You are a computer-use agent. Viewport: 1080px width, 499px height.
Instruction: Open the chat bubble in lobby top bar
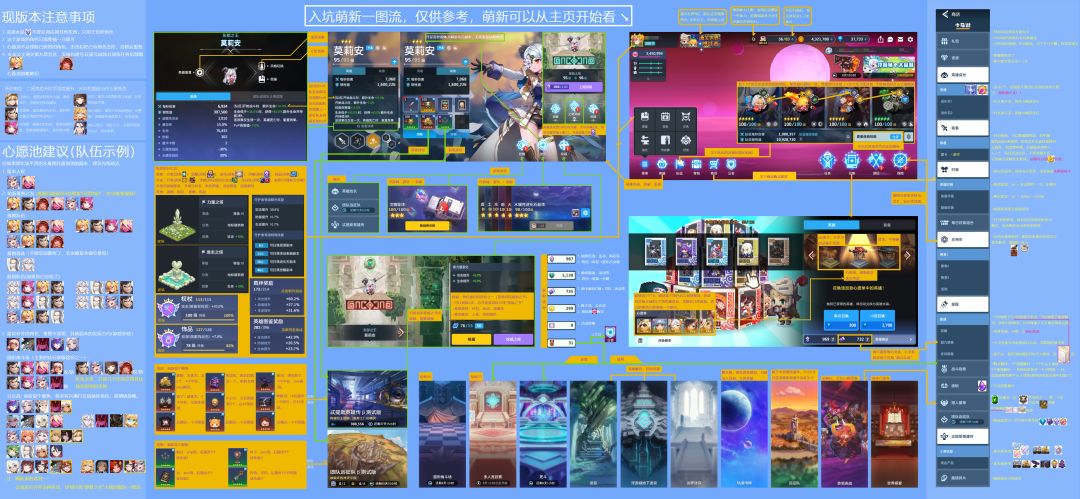[891, 39]
